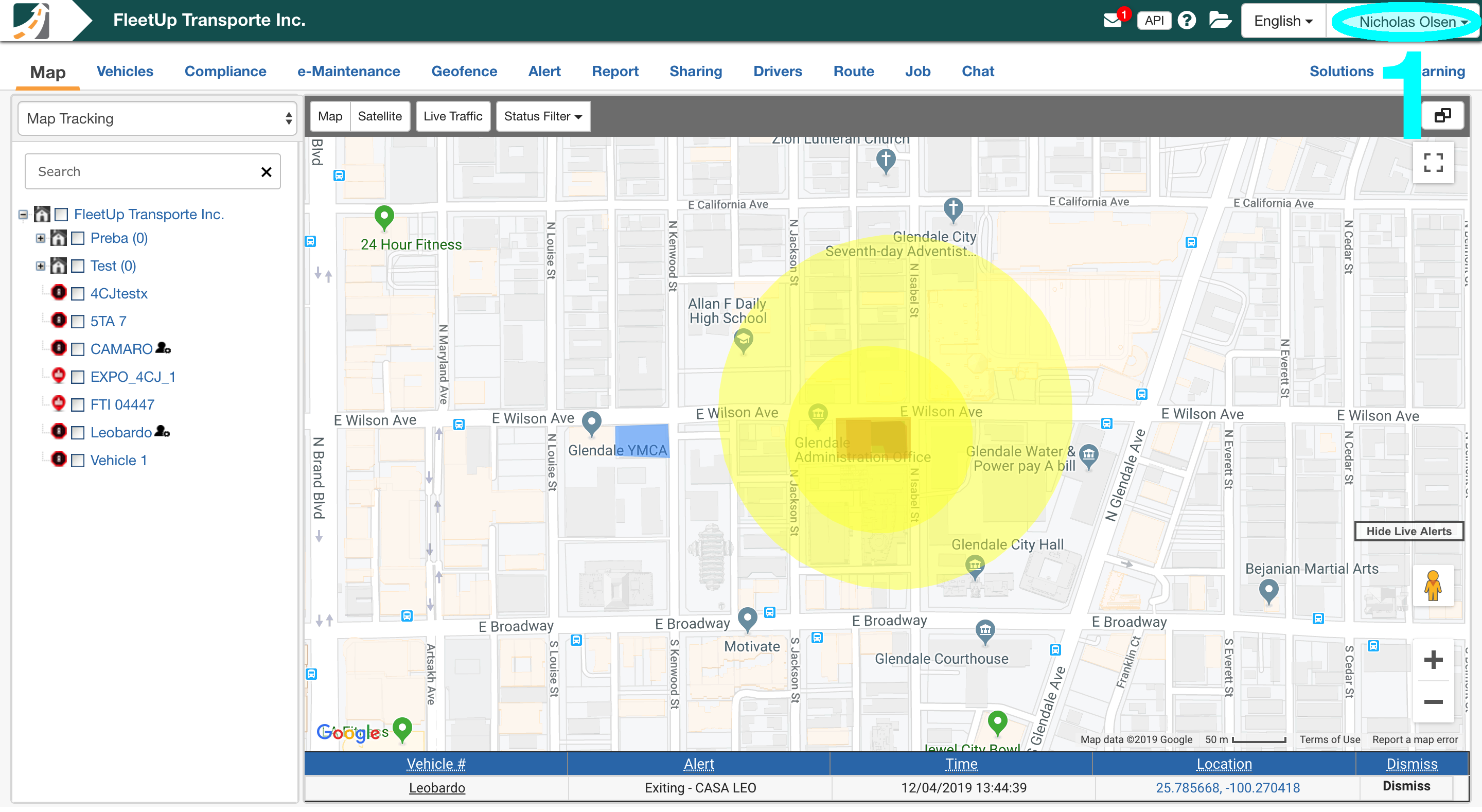Image resolution: width=1482 pixels, height=812 pixels.
Task: Click the Glendale YMCA map pin
Action: coord(591,424)
